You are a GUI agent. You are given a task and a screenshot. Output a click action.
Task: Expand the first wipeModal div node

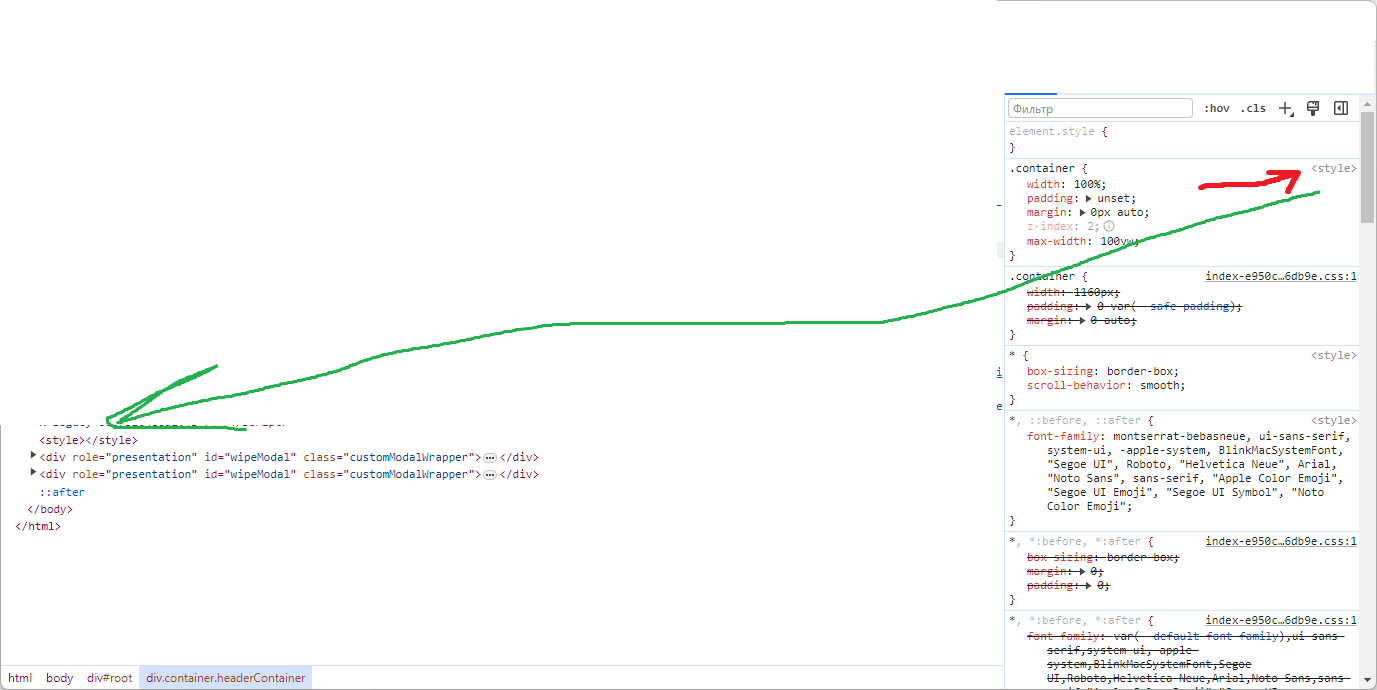click(x=34, y=456)
